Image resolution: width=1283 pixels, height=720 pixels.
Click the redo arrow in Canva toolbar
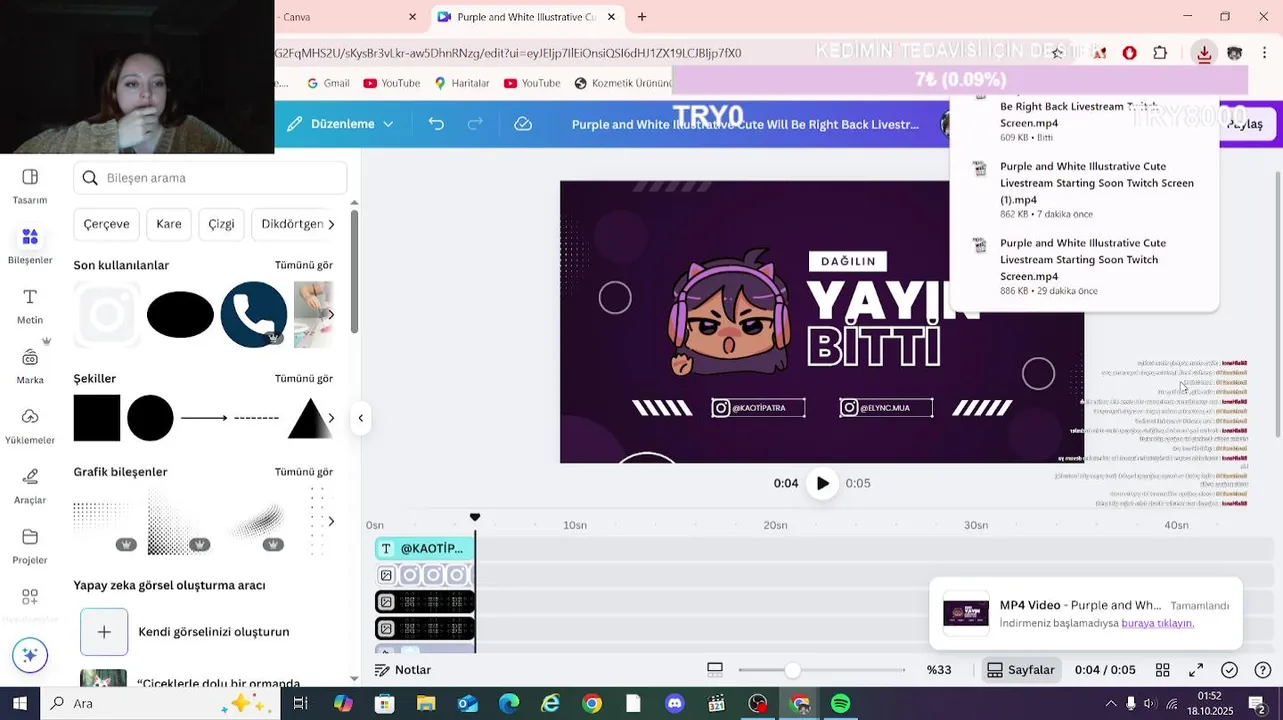(475, 124)
